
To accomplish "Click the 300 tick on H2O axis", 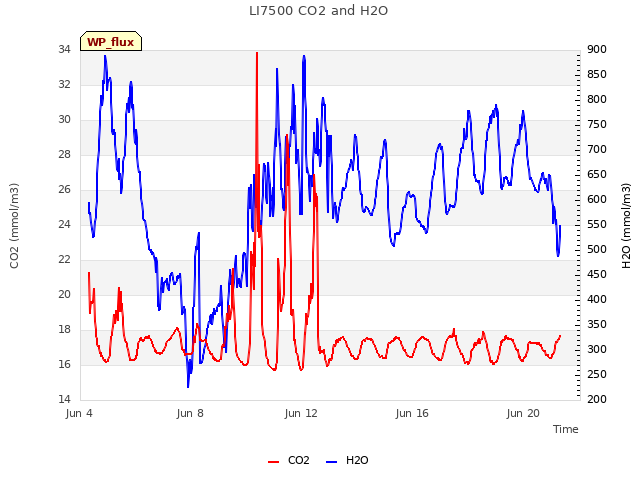I will 597,349.
